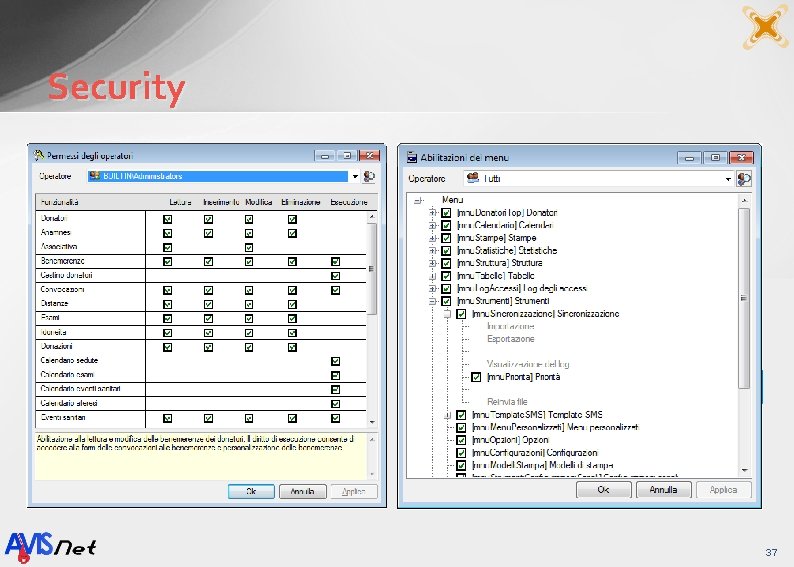Click Annulla in Permessi degli operatori window
794x567 pixels.
point(302,492)
